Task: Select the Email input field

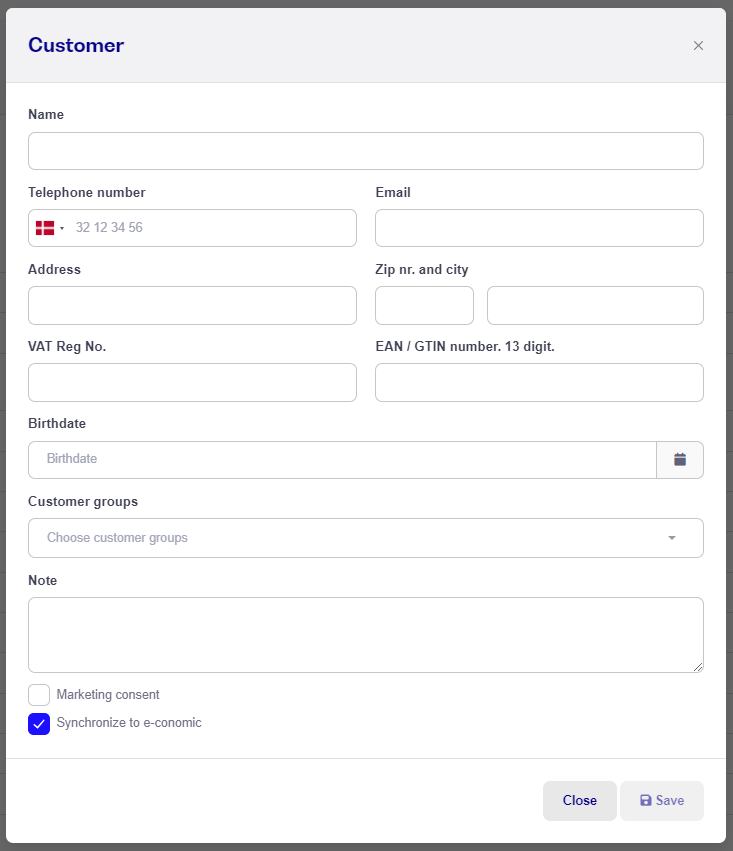Action: pyautogui.click(x=539, y=228)
